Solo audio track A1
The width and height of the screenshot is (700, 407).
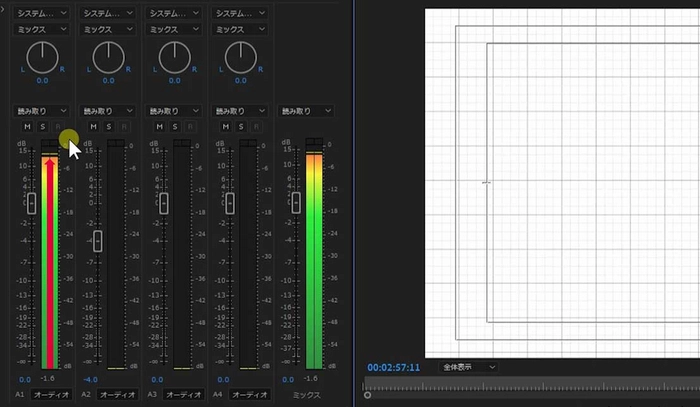click(42, 127)
